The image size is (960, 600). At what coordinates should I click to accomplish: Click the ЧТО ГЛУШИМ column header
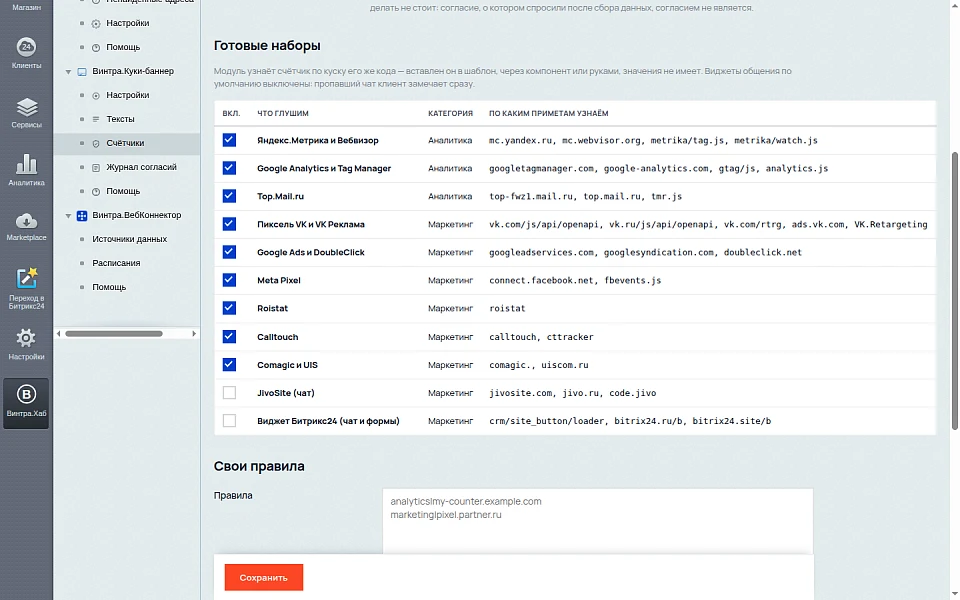click(283, 113)
